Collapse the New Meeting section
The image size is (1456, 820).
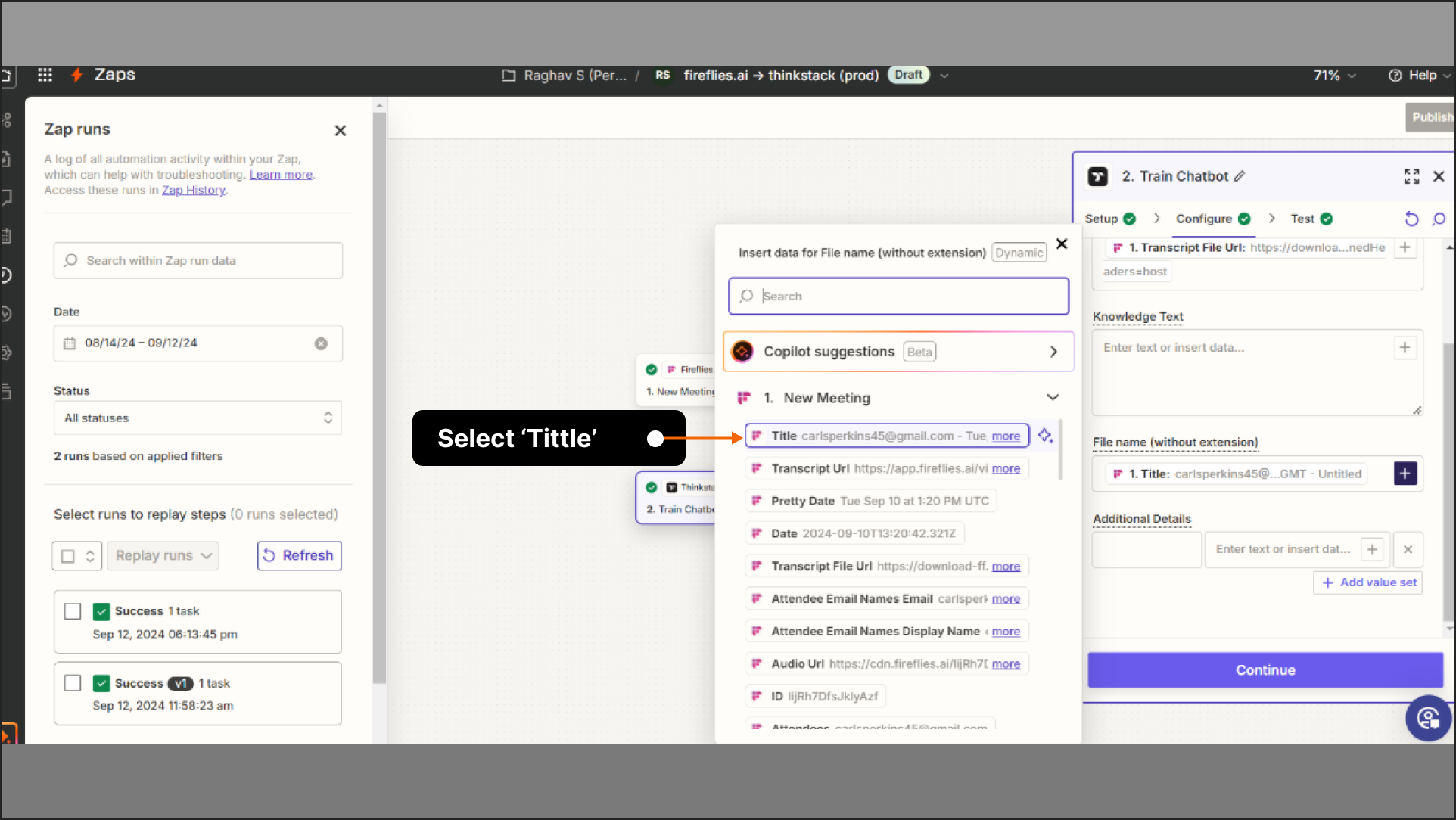pyautogui.click(x=1053, y=398)
